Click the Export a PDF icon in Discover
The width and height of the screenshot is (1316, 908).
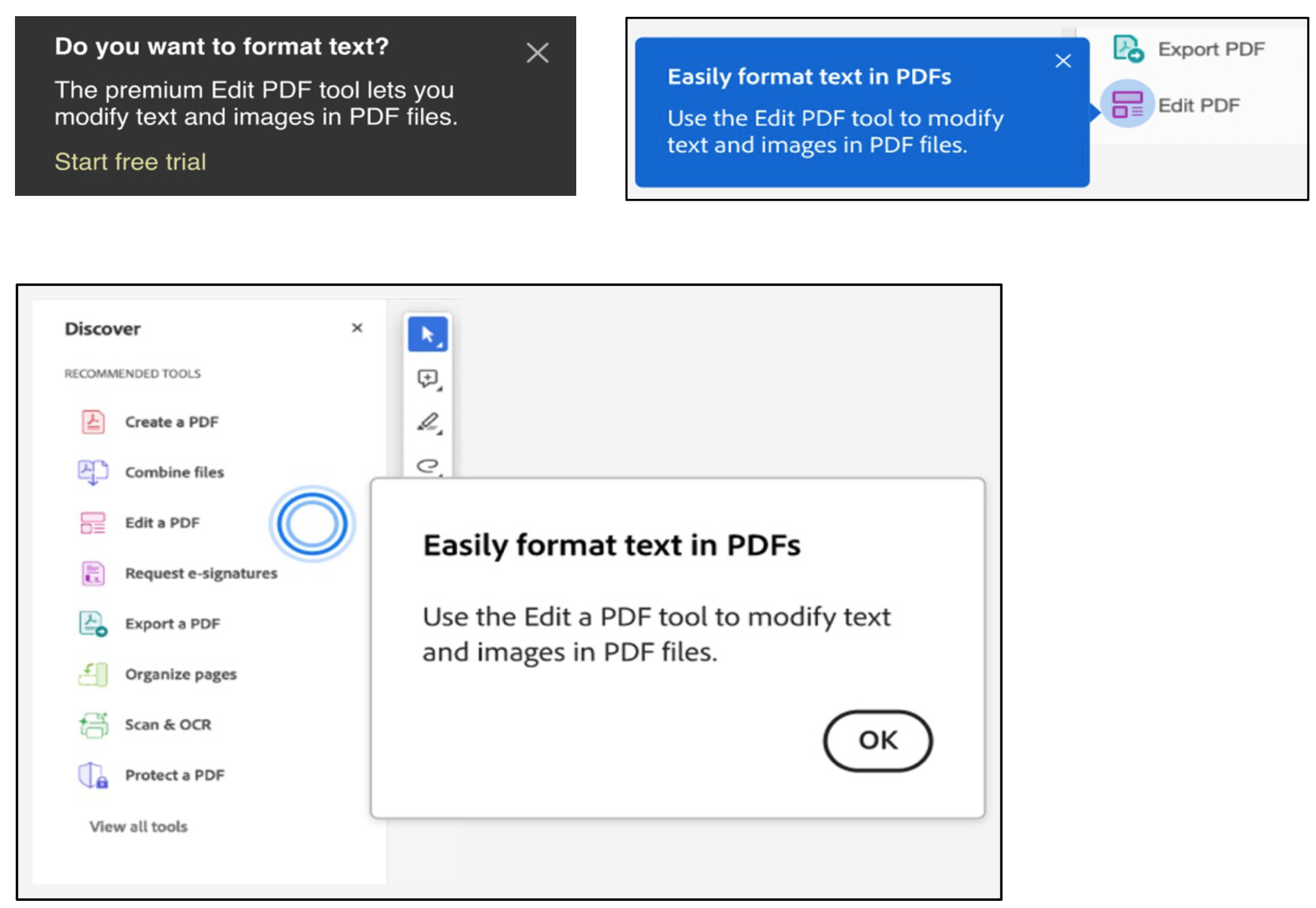pos(93,624)
